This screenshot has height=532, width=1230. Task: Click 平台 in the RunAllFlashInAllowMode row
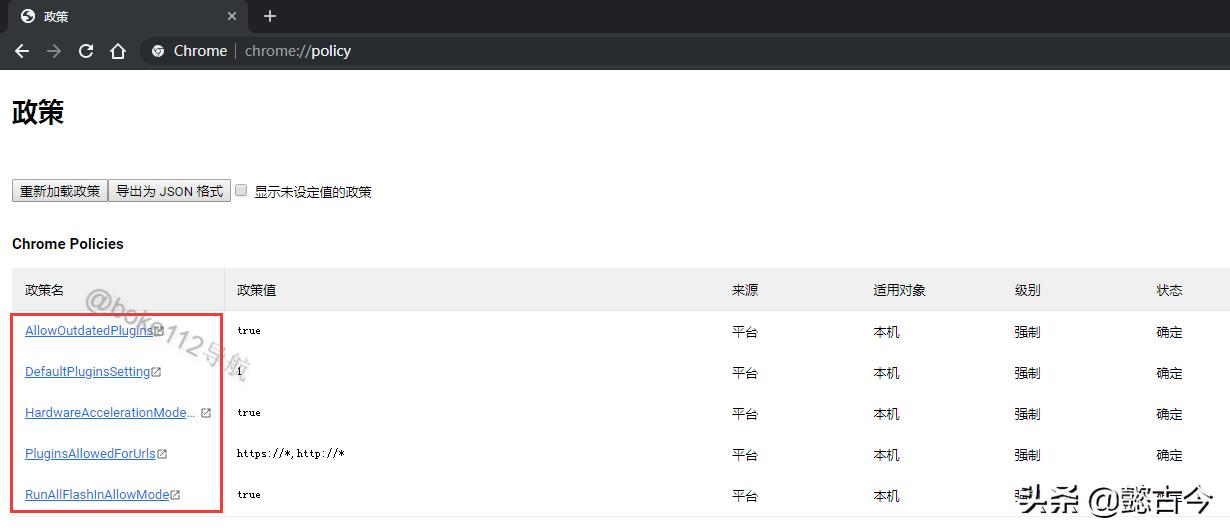(x=745, y=496)
